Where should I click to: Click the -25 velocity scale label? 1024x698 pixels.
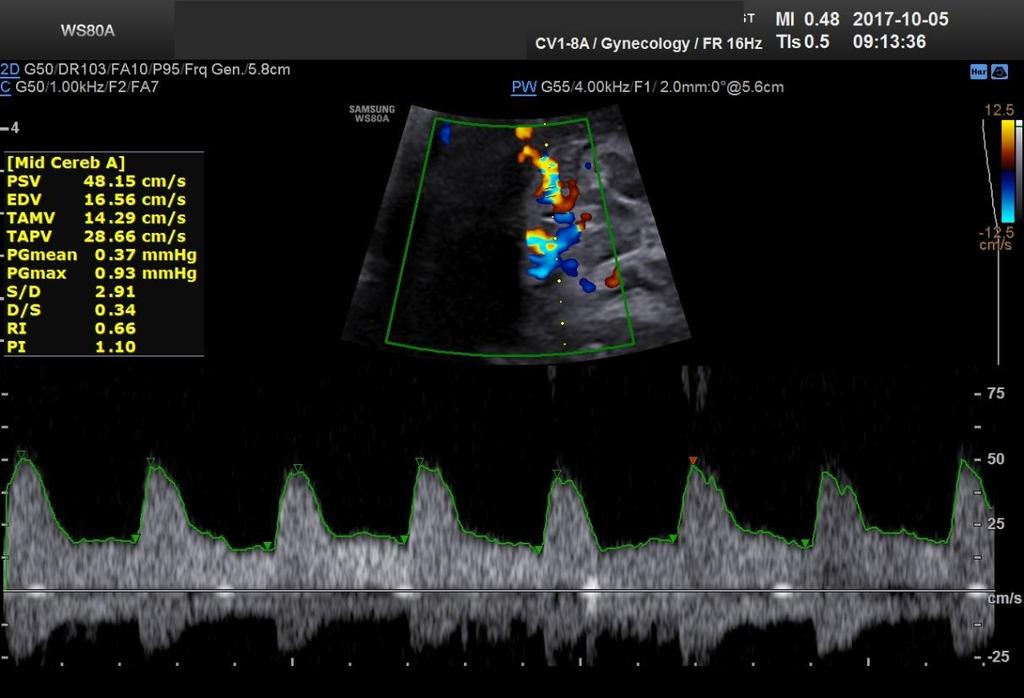pos(997,657)
